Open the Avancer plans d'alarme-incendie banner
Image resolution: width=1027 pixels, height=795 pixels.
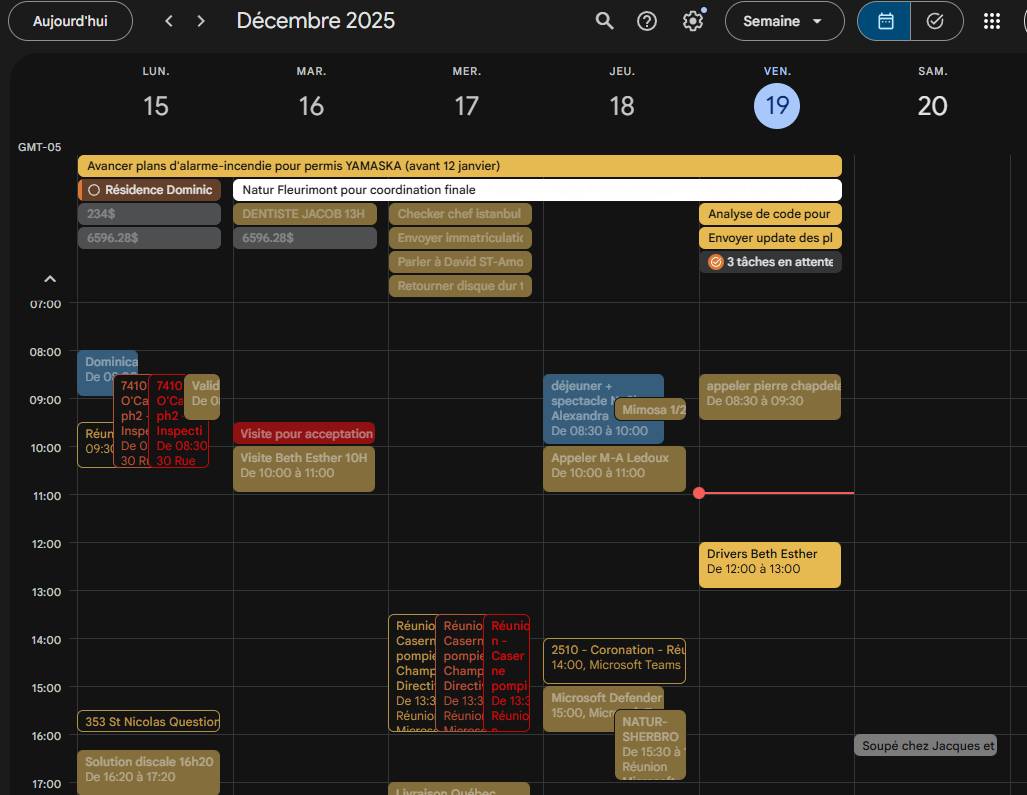coord(459,166)
